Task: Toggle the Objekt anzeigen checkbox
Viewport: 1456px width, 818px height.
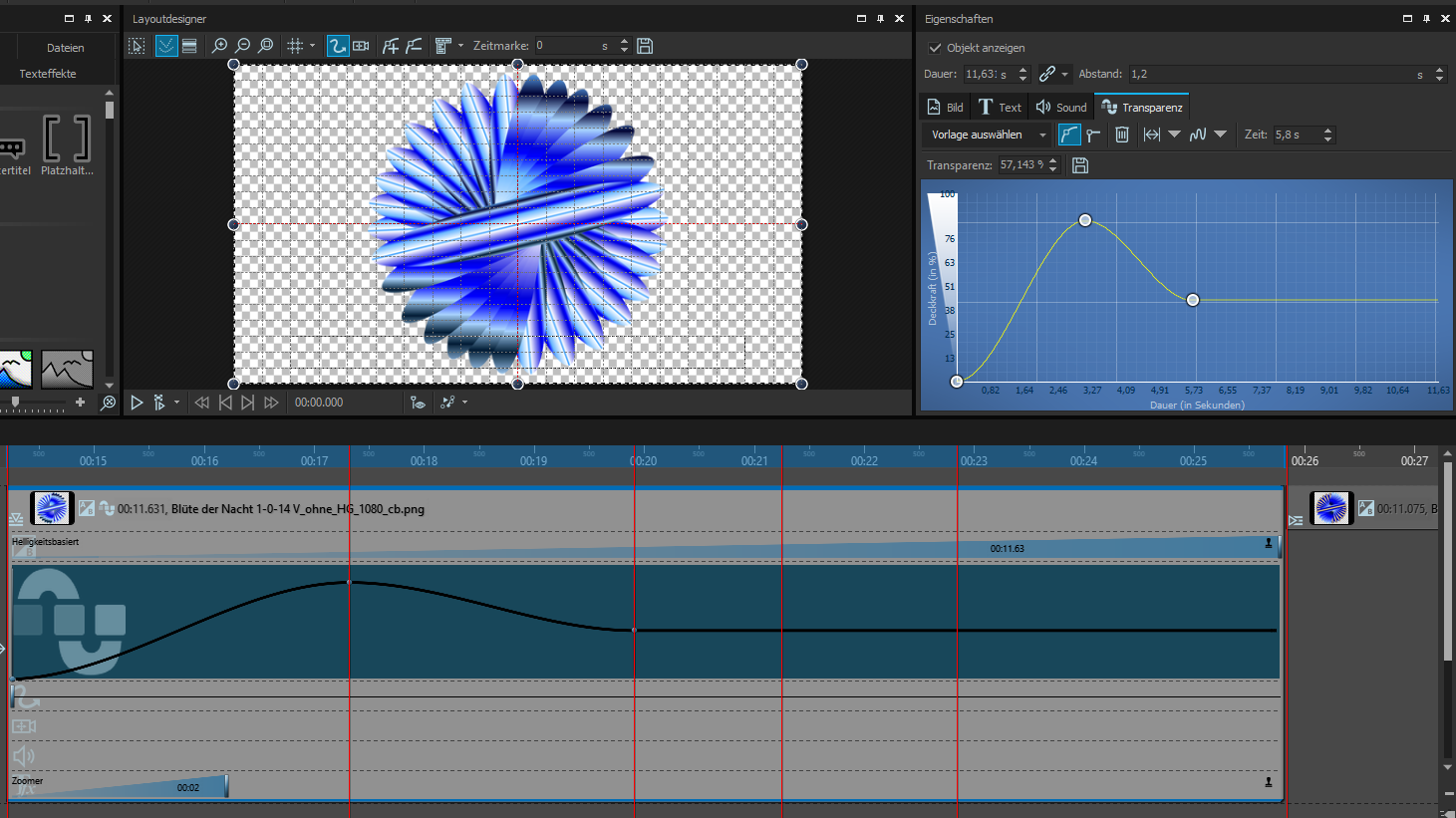Action: (935, 48)
